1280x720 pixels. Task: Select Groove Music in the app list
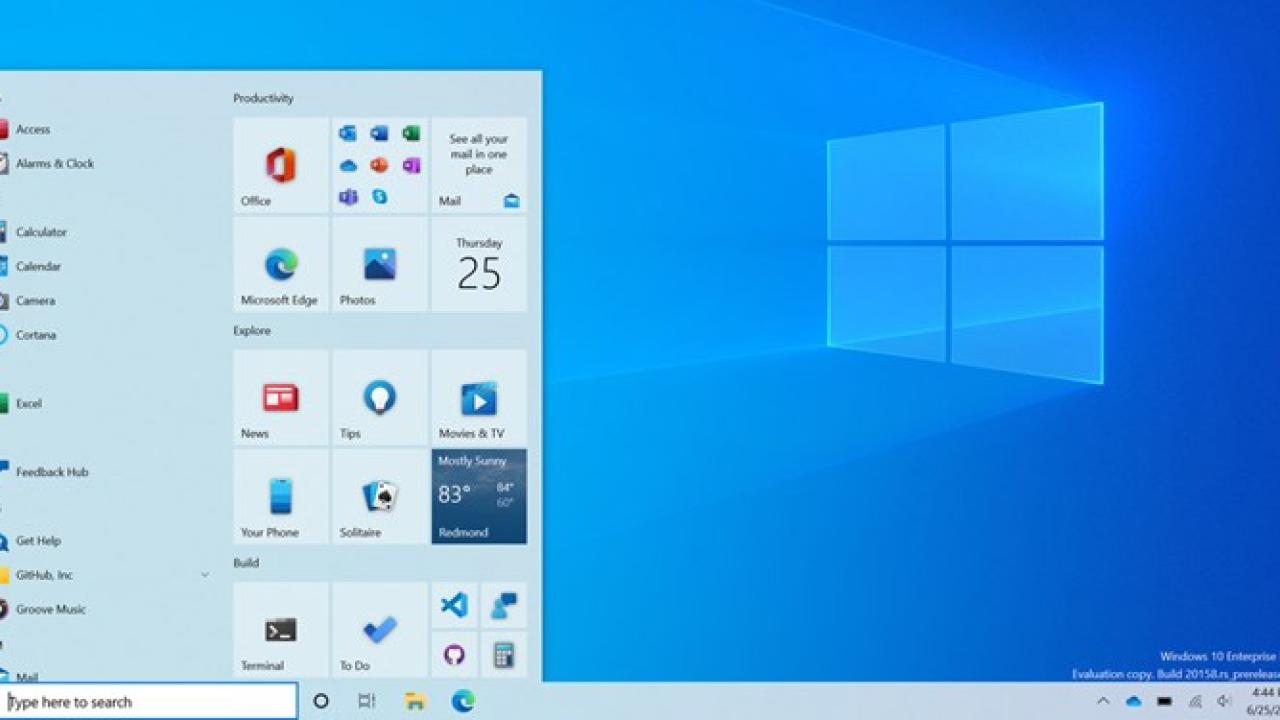(x=50, y=609)
